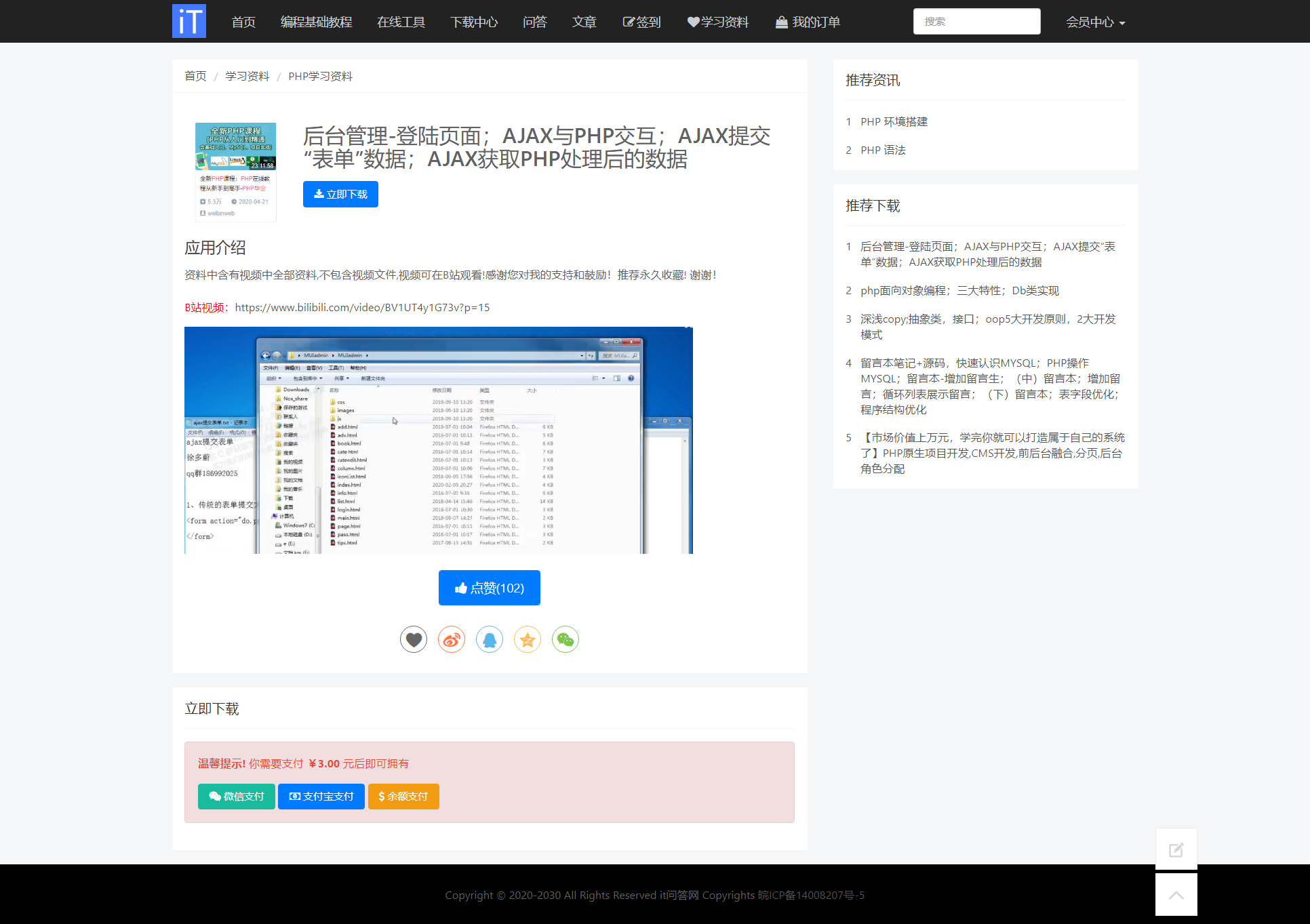Pay with 余额支付 button
The width and height of the screenshot is (1310, 924).
point(403,796)
